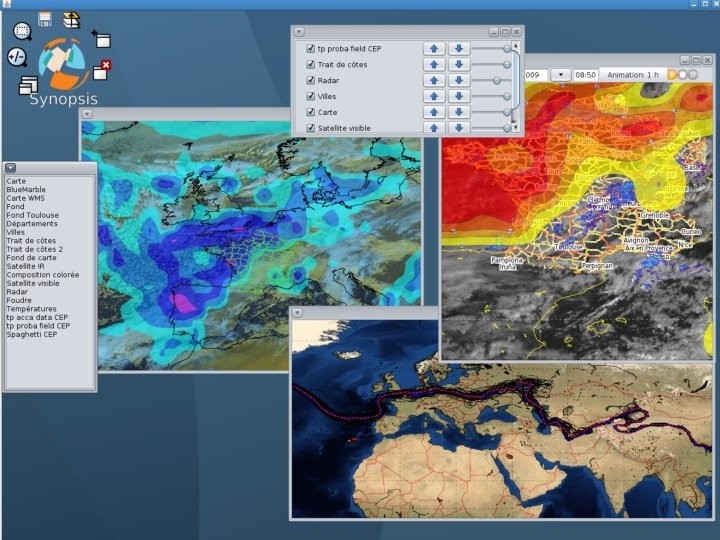Maximize the layer panel window
Image resolution: width=720 pixels, height=540 pixels.
pos(505,32)
